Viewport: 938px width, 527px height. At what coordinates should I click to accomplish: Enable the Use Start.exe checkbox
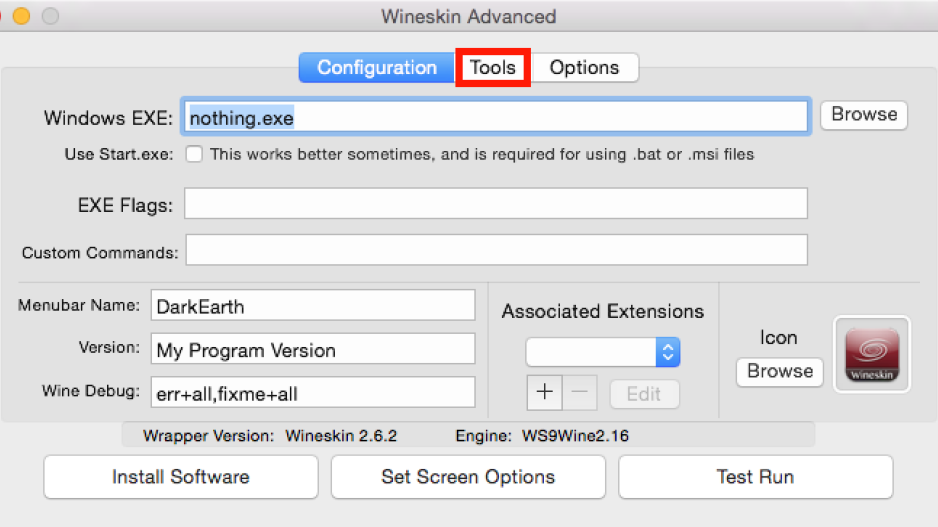pos(194,154)
